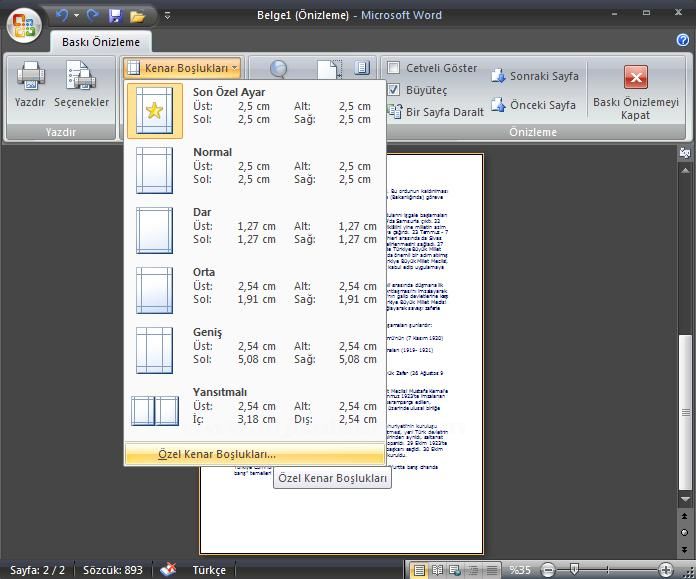Click the Previous page double-arrow button
Image resolution: width=696 pixels, height=579 pixels.
tap(685, 516)
